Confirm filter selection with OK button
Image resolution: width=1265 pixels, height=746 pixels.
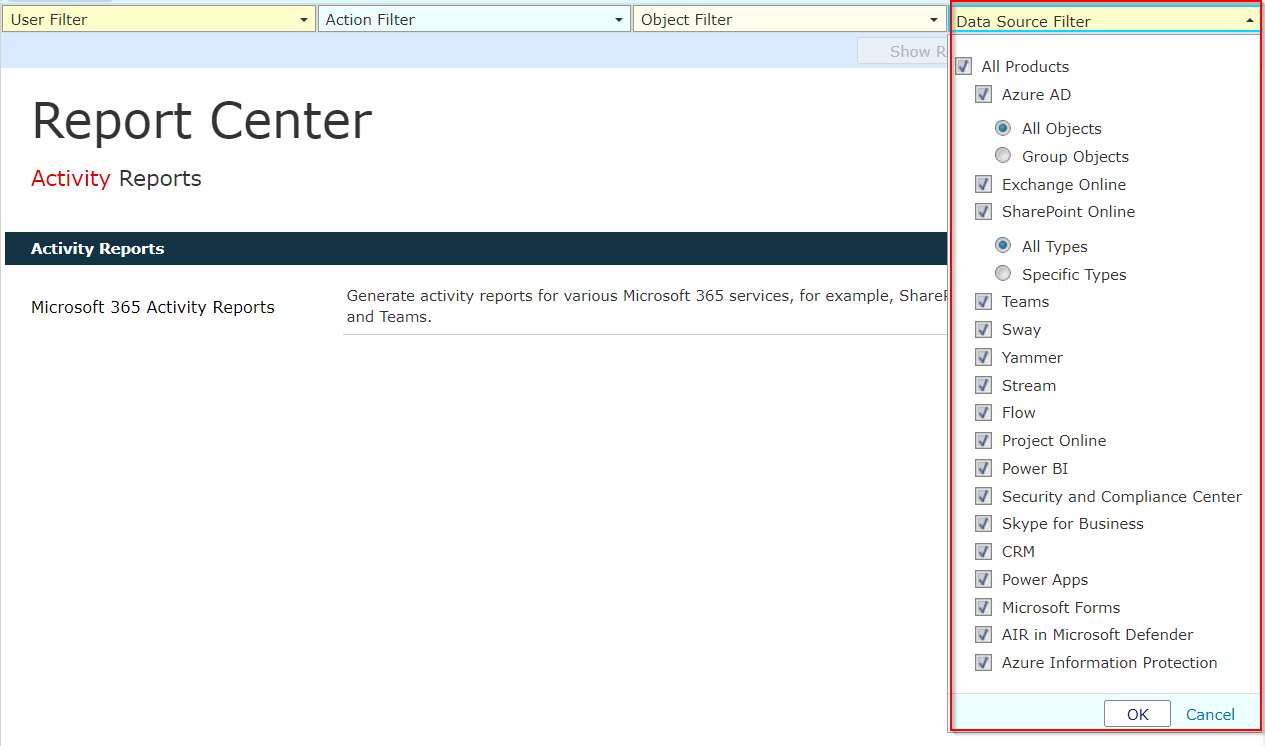1137,713
